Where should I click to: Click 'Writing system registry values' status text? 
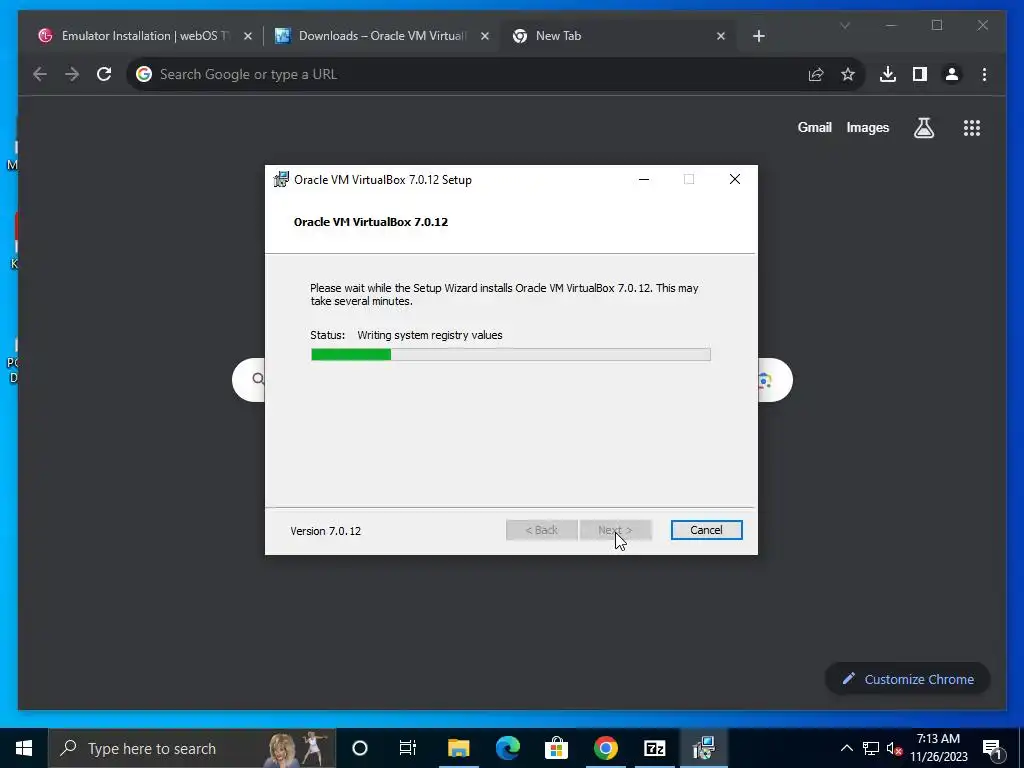430,335
